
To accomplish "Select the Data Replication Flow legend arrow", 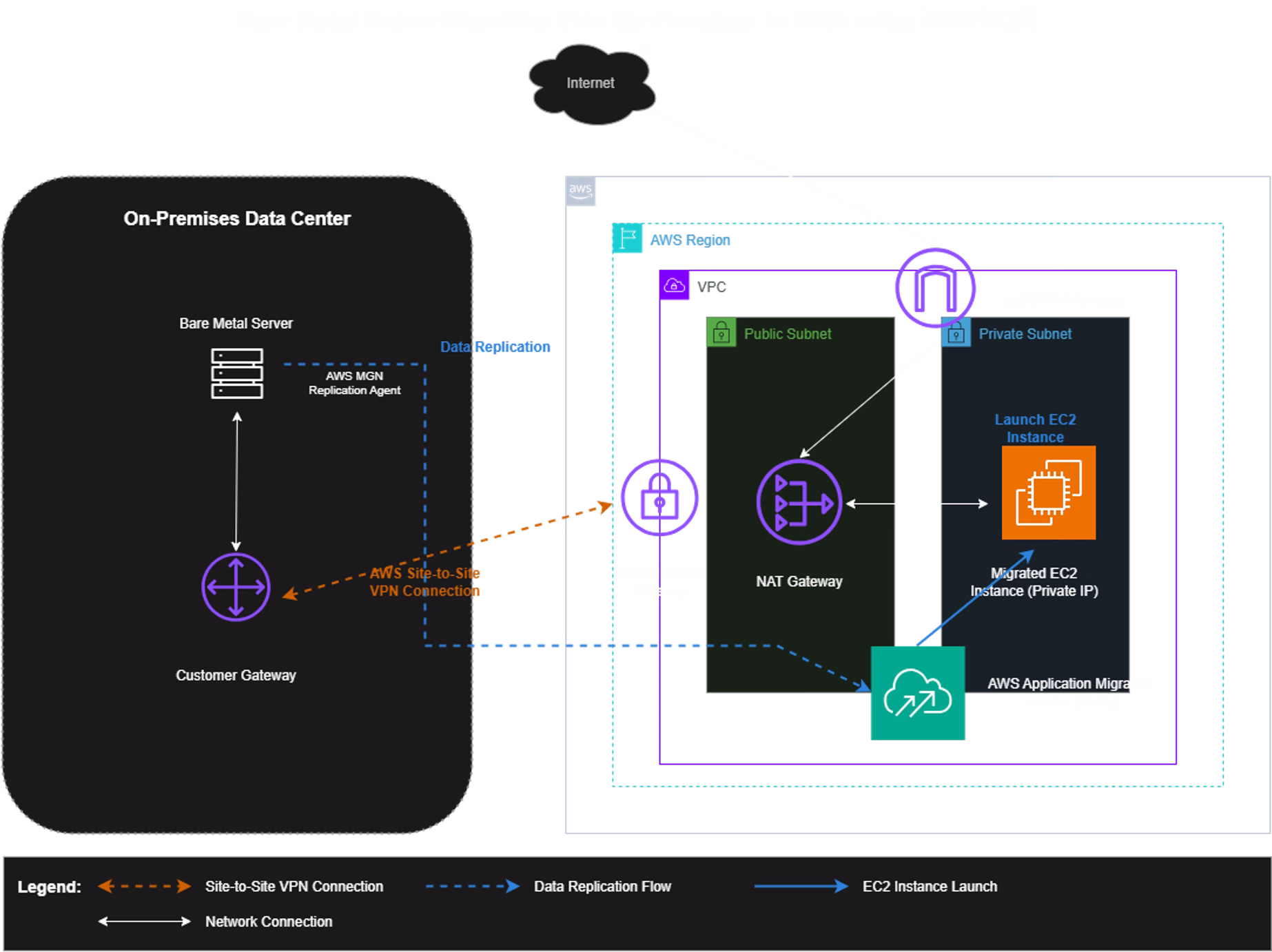I will (473, 887).
